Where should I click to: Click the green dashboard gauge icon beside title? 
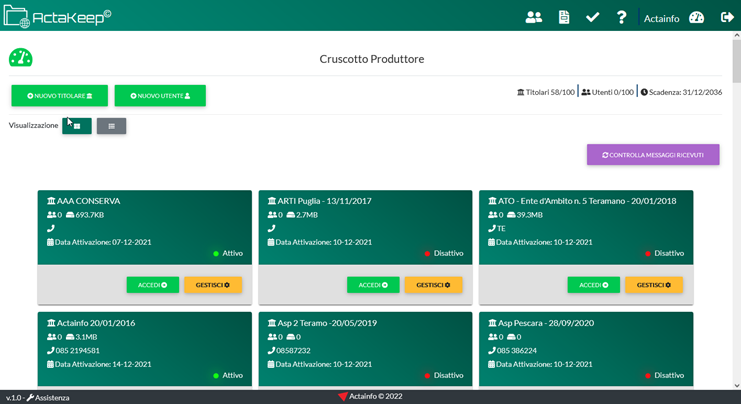(x=20, y=59)
